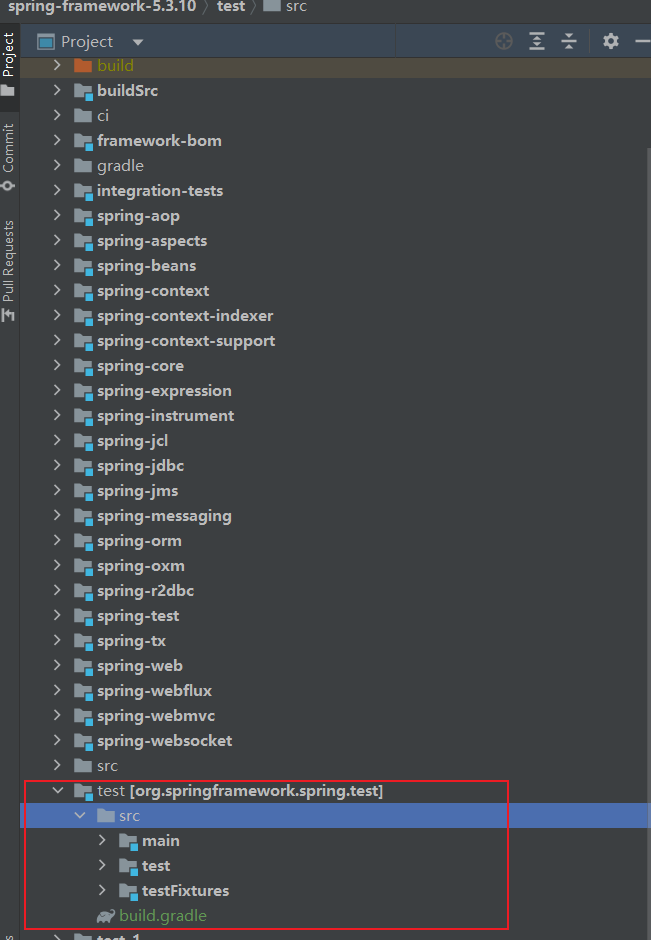Viewport: 651px width, 940px height.
Task: Click the Project side tab
Action: coord(9,62)
